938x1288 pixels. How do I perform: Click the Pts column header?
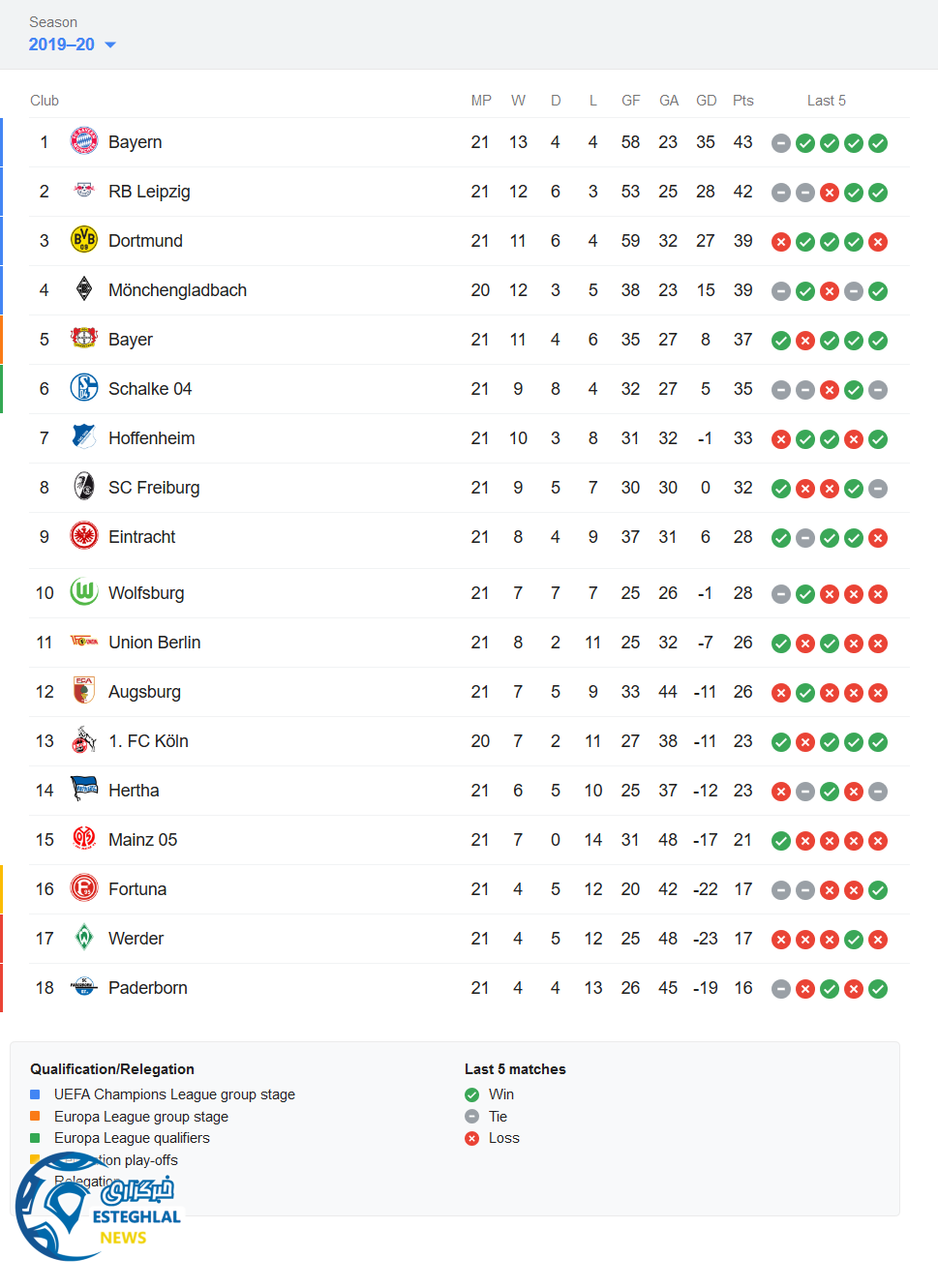742,101
